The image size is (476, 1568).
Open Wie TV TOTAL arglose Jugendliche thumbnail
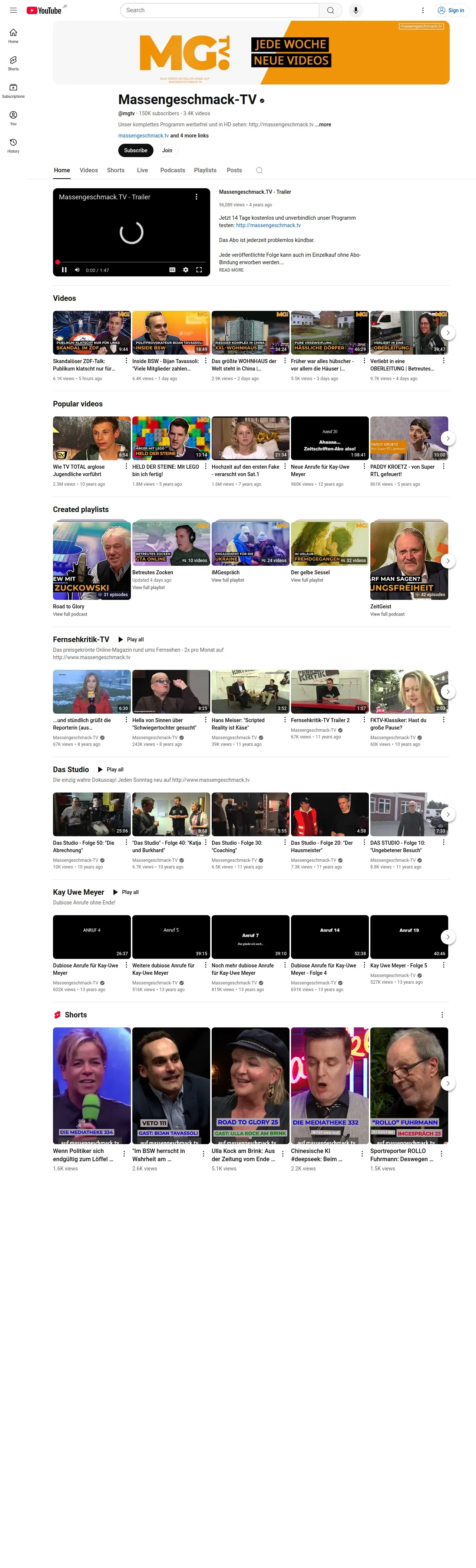pyautogui.click(x=92, y=438)
